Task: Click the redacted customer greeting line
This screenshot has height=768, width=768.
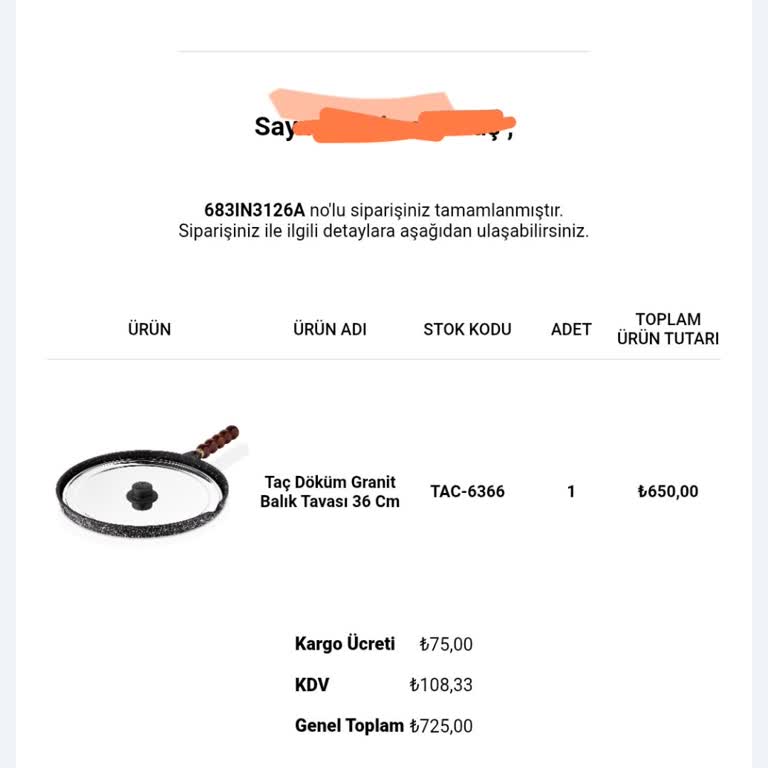Action: 384,126
